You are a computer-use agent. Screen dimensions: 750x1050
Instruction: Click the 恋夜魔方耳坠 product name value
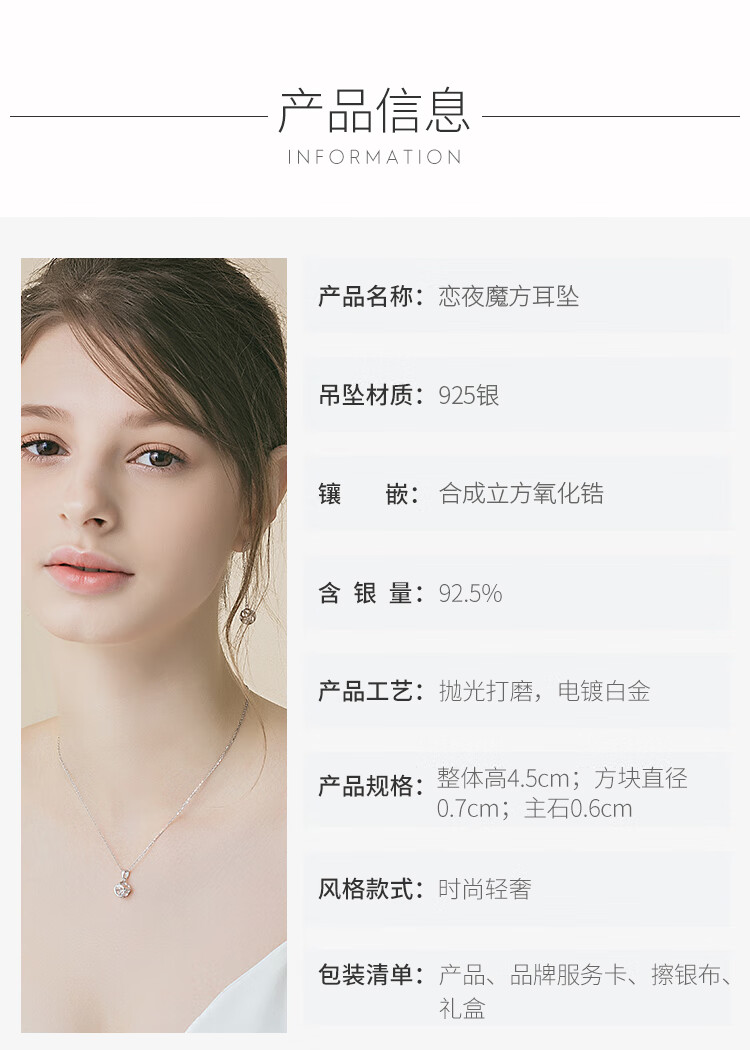(508, 296)
